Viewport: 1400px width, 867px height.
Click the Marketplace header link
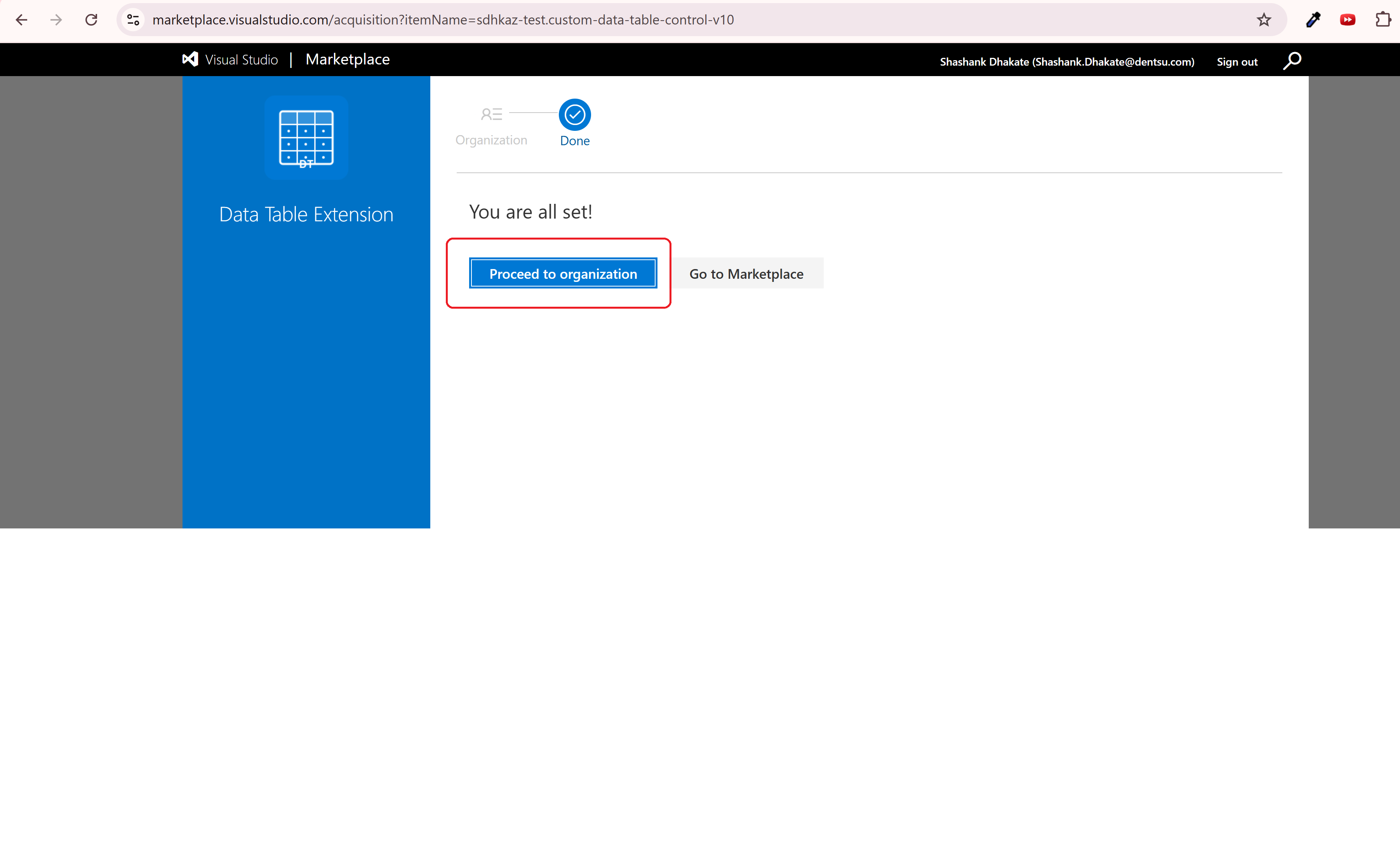(348, 60)
